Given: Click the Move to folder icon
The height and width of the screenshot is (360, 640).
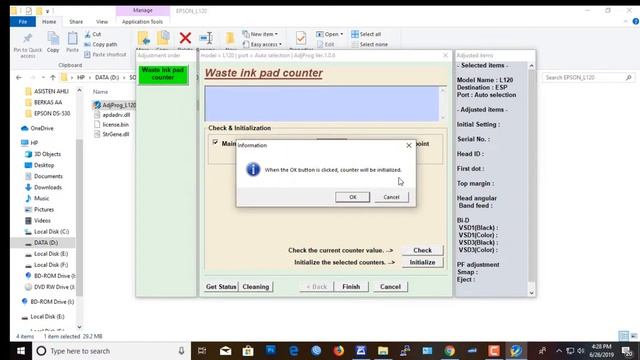Looking at the screenshot, I should click(x=143, y=38).
